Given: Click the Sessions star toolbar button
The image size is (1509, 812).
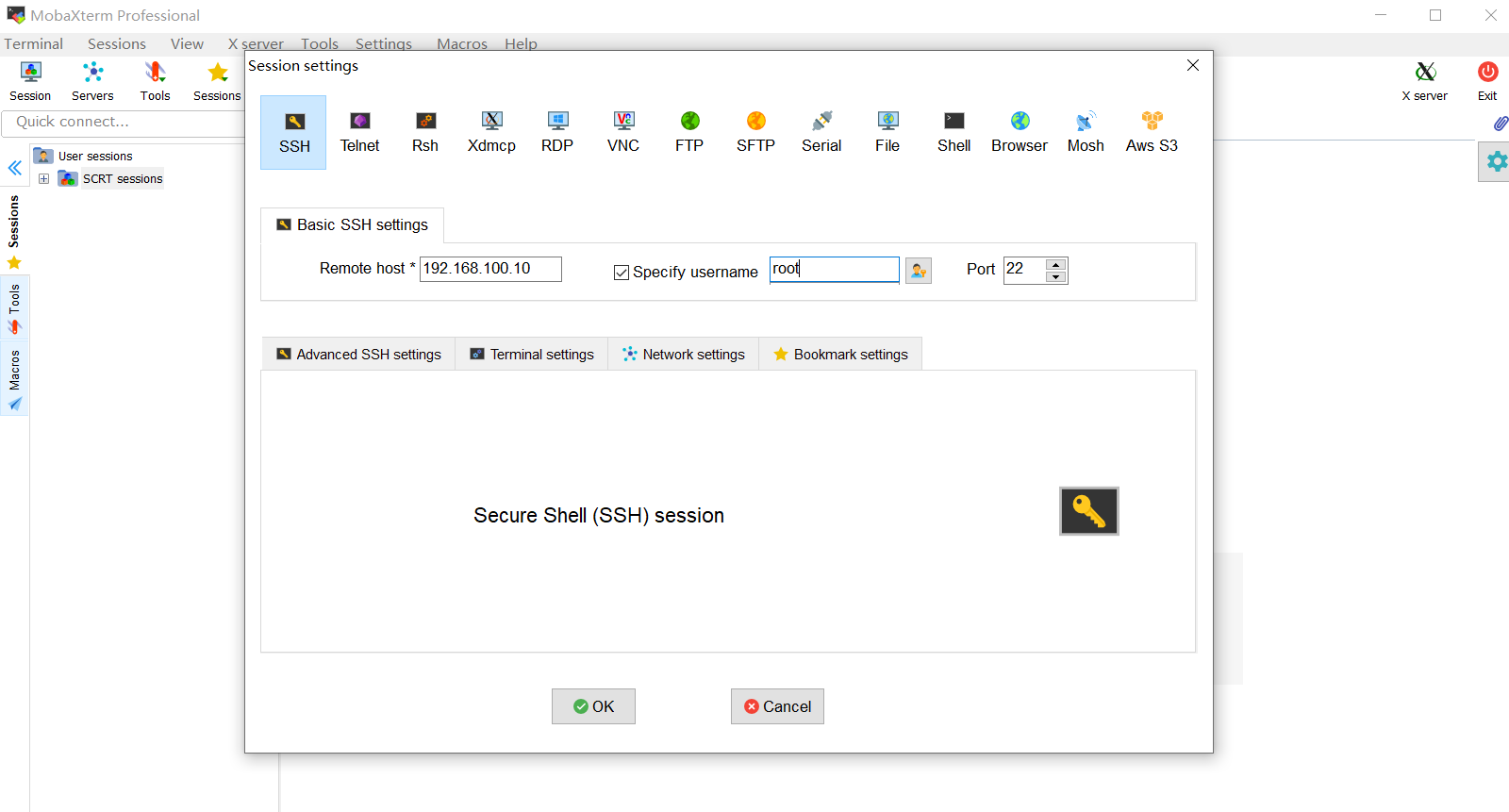Looking at the screenshot, I should click(x=217, y=82).
